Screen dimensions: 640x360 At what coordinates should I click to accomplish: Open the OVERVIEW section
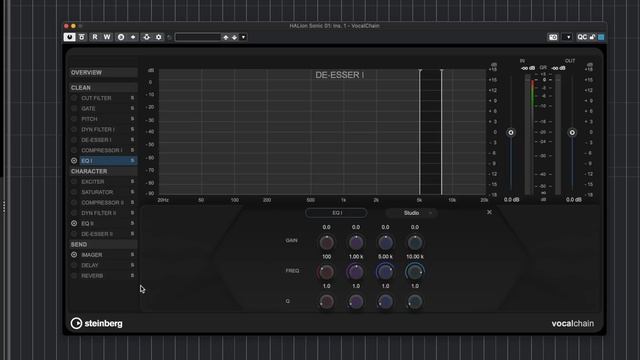click(103, 73)
